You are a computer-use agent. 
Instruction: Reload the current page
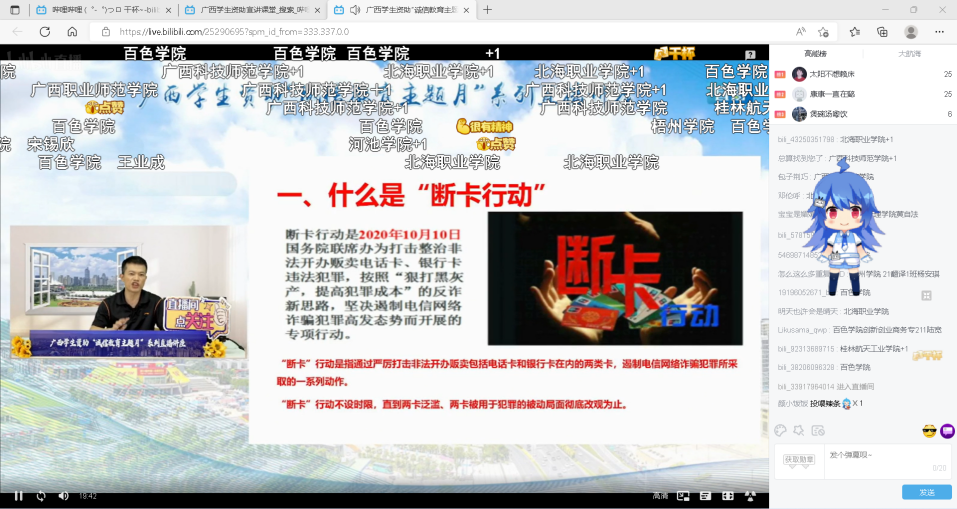[x=45, y=32]
